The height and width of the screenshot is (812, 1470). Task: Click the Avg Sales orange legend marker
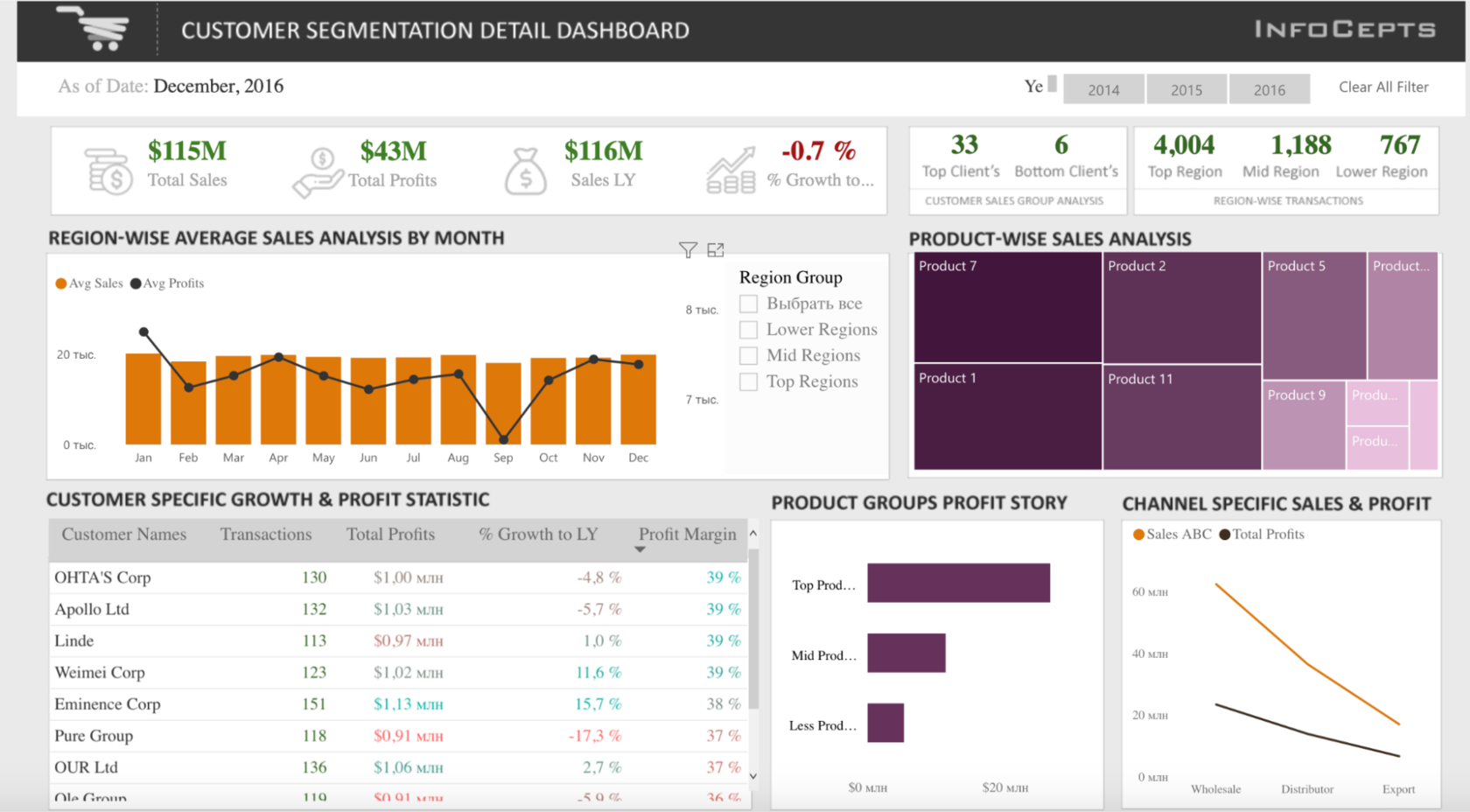tap(61, 283)
